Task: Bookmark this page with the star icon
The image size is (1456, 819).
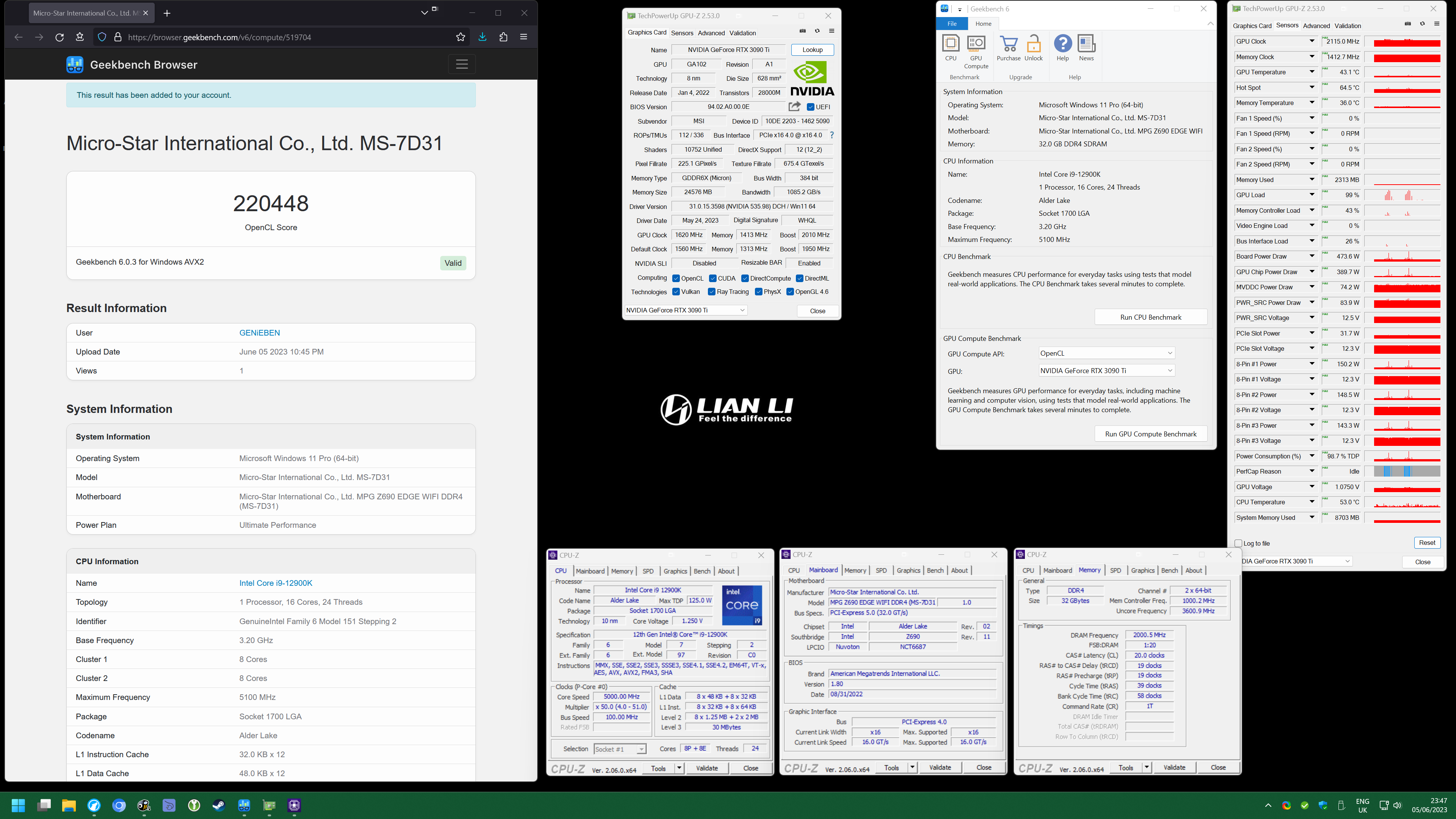Action: point(461,37)
